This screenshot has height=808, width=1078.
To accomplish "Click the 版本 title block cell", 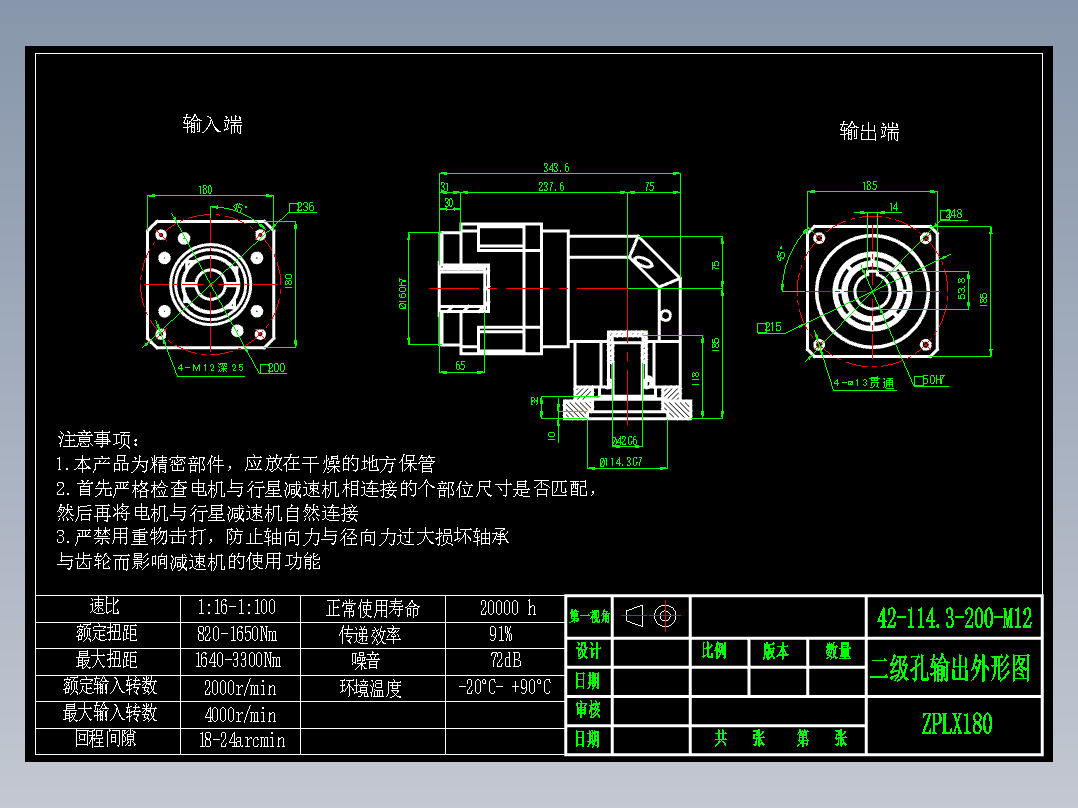I will pyautogui.click(x=780, y=651).
